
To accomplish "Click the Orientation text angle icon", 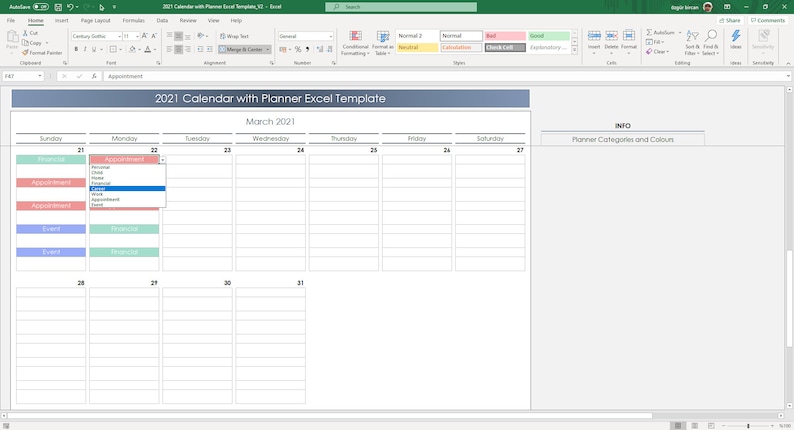I will pyautogui.click(x=201, y=36).
